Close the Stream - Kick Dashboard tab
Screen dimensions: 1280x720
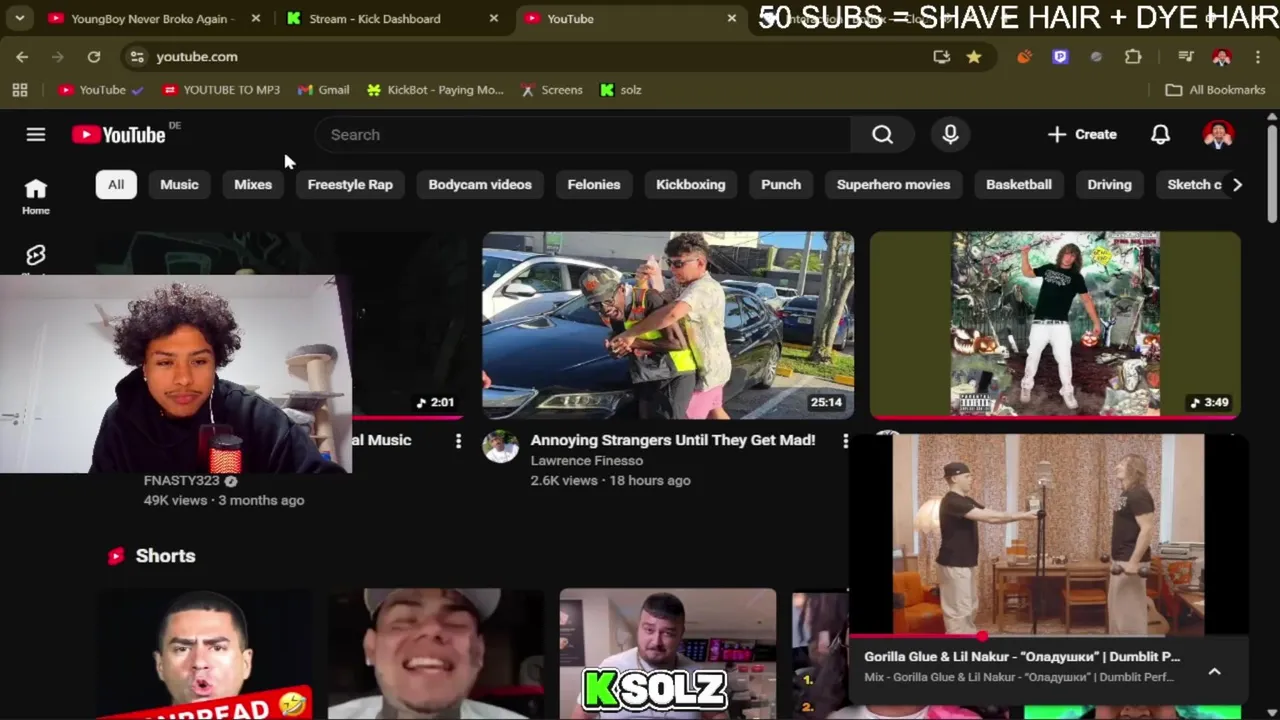coord(493,18)
